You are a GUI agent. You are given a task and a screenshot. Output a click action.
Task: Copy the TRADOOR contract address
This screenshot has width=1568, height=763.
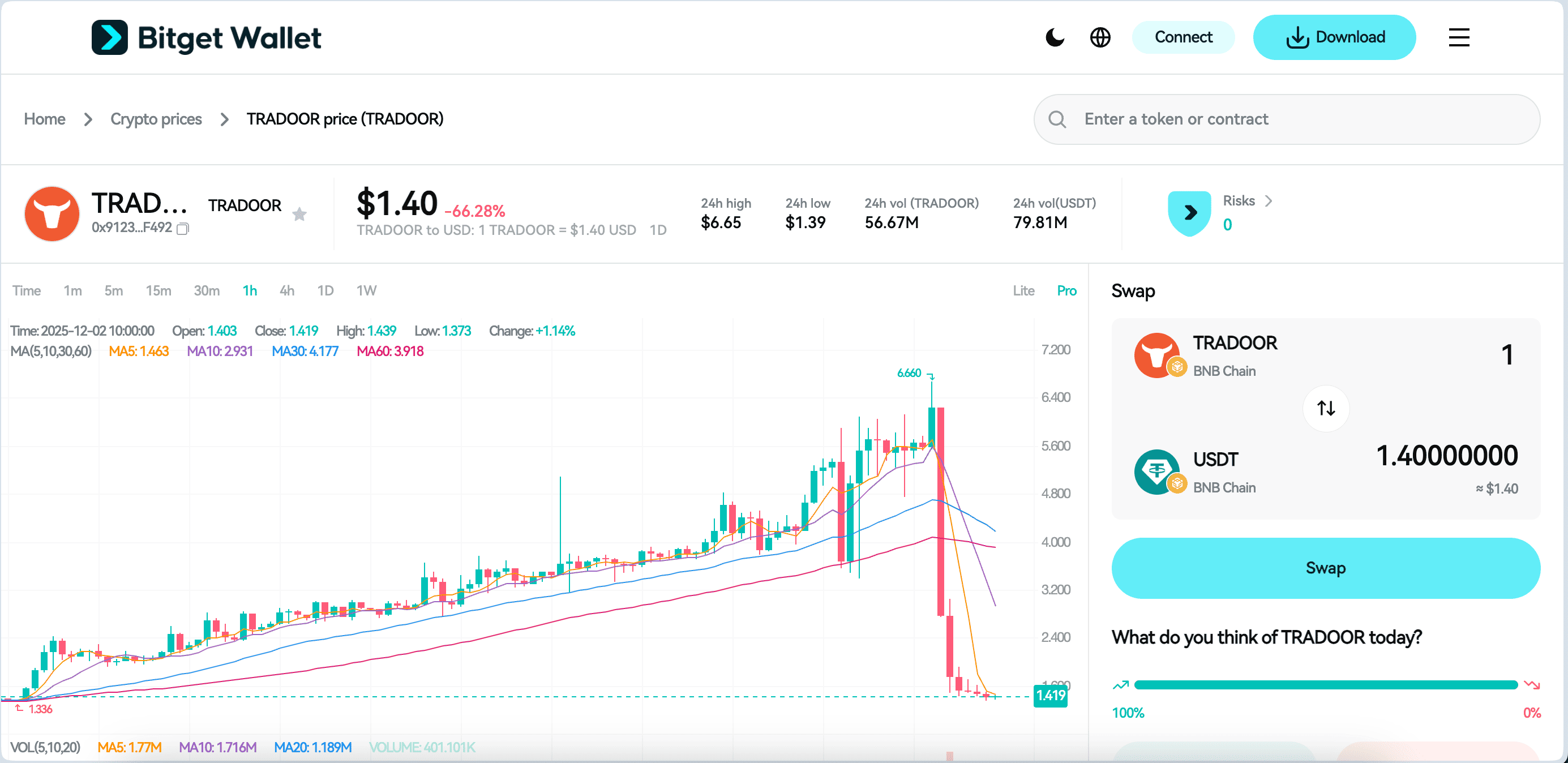183,229
